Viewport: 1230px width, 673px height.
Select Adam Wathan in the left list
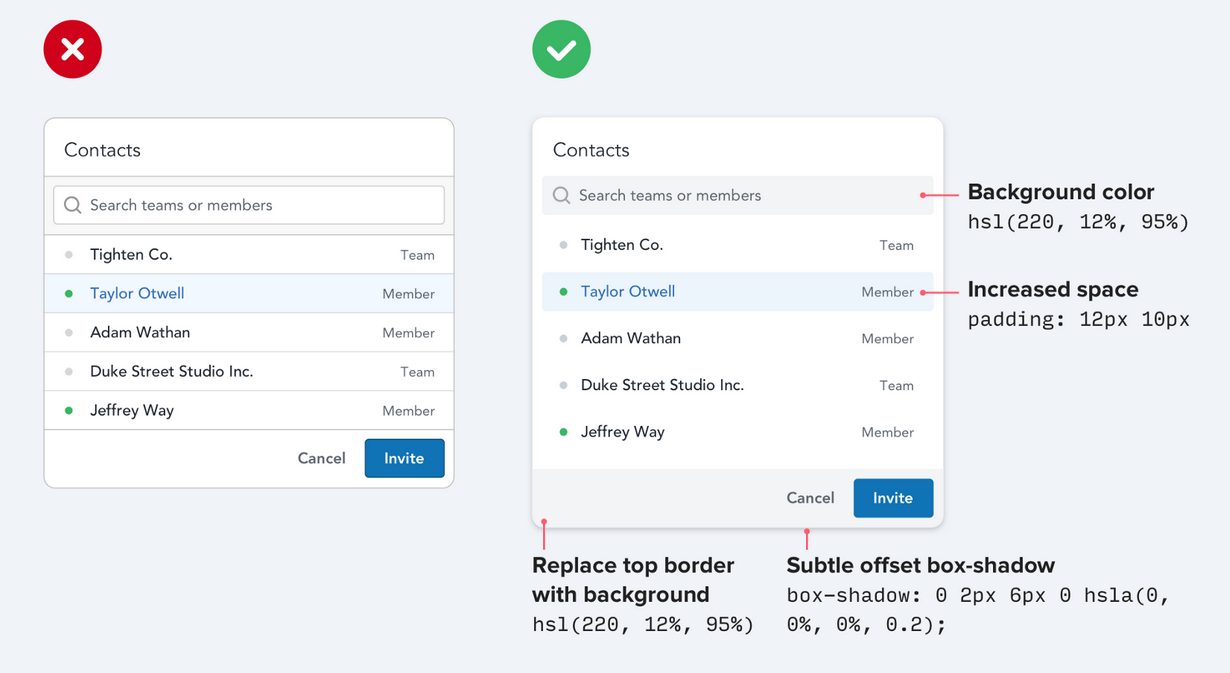[140, 332]
